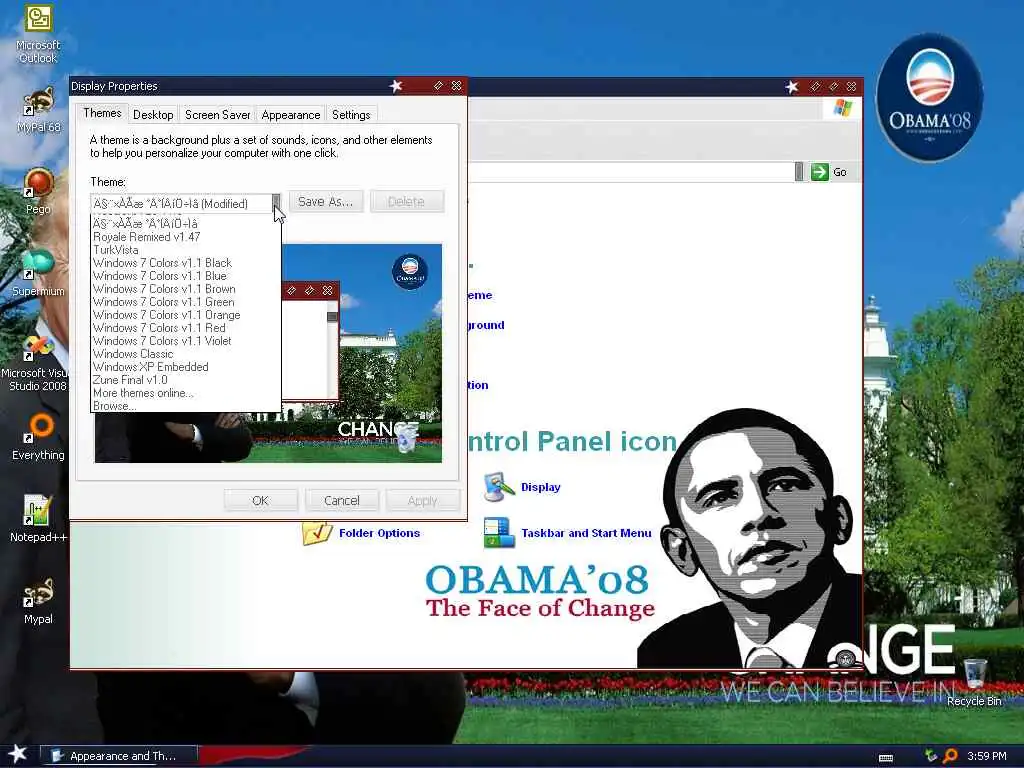Viewport: 1024px width, 768px height.
Task: Click the star icon in Control Panel title bar
Action: pyautogui.click(x=792, y=86)
